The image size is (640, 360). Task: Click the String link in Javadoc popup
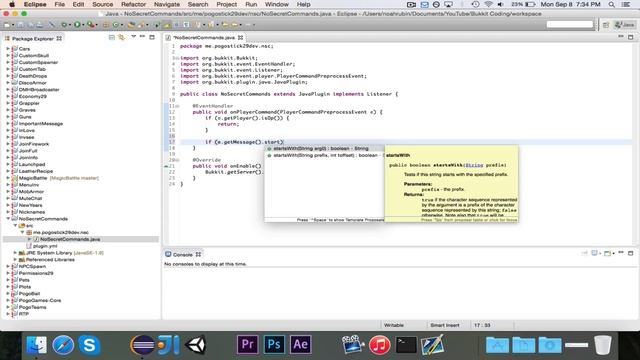474,165
